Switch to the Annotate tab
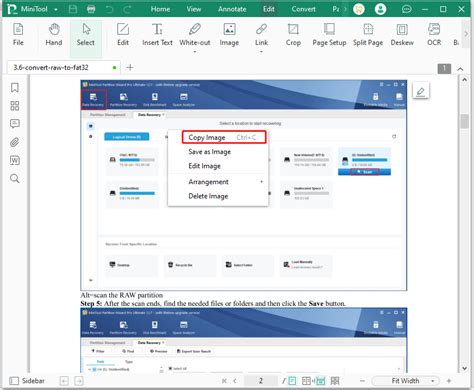 pyautogui.click(x=232, y=9)
